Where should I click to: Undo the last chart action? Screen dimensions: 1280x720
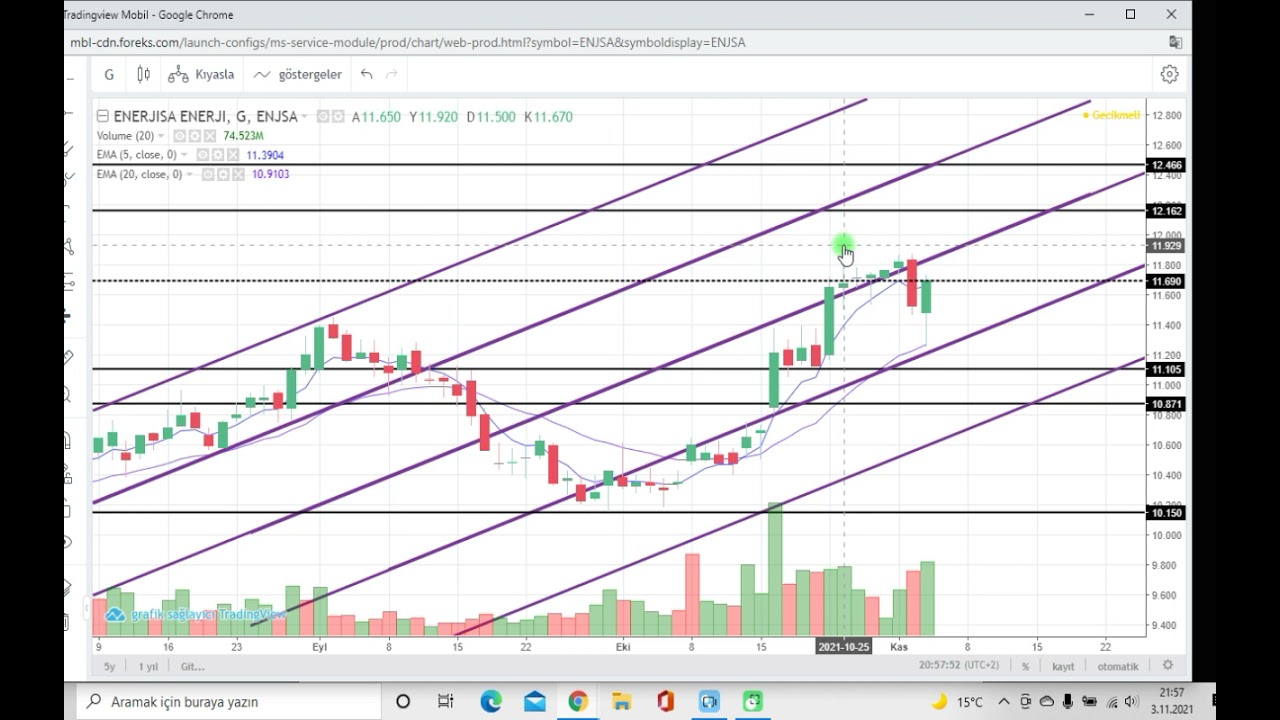(x=366, y=74)
